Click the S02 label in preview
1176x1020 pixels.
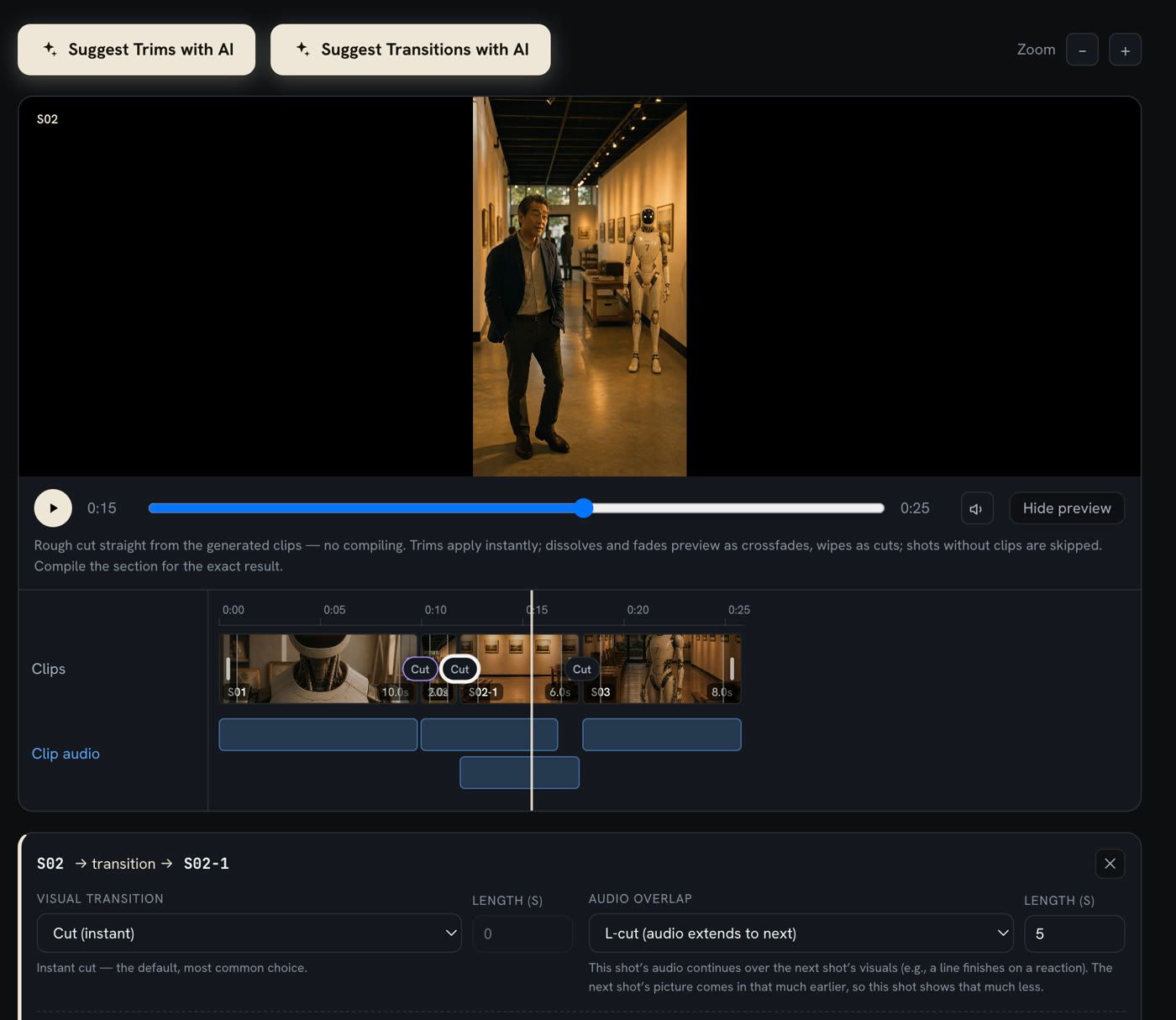47,119
